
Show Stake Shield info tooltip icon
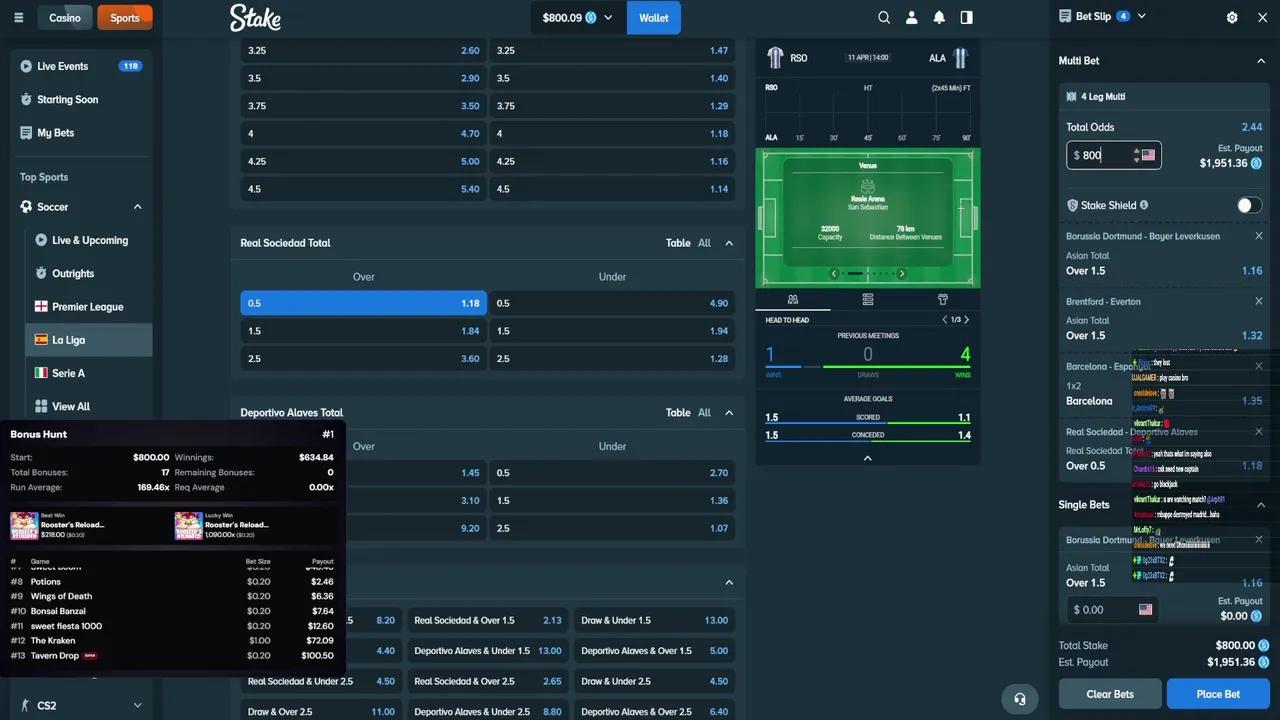coord(1144,205)
